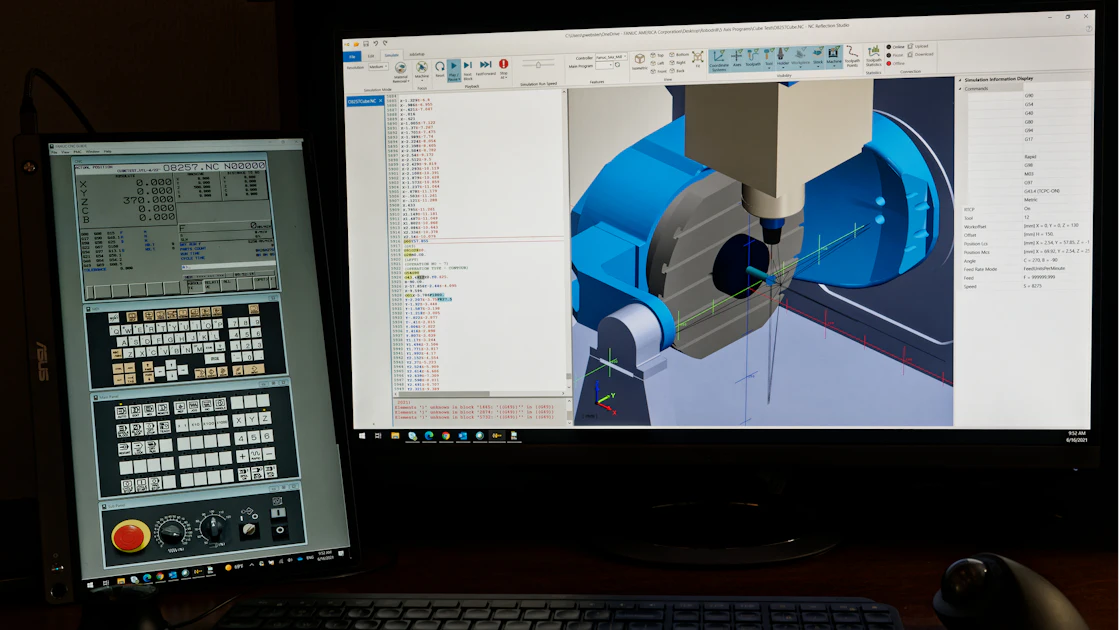The width and height of the screenshot is (1120, 630).
Task: Open the File ribbon tab
Action: pos(352,56)
